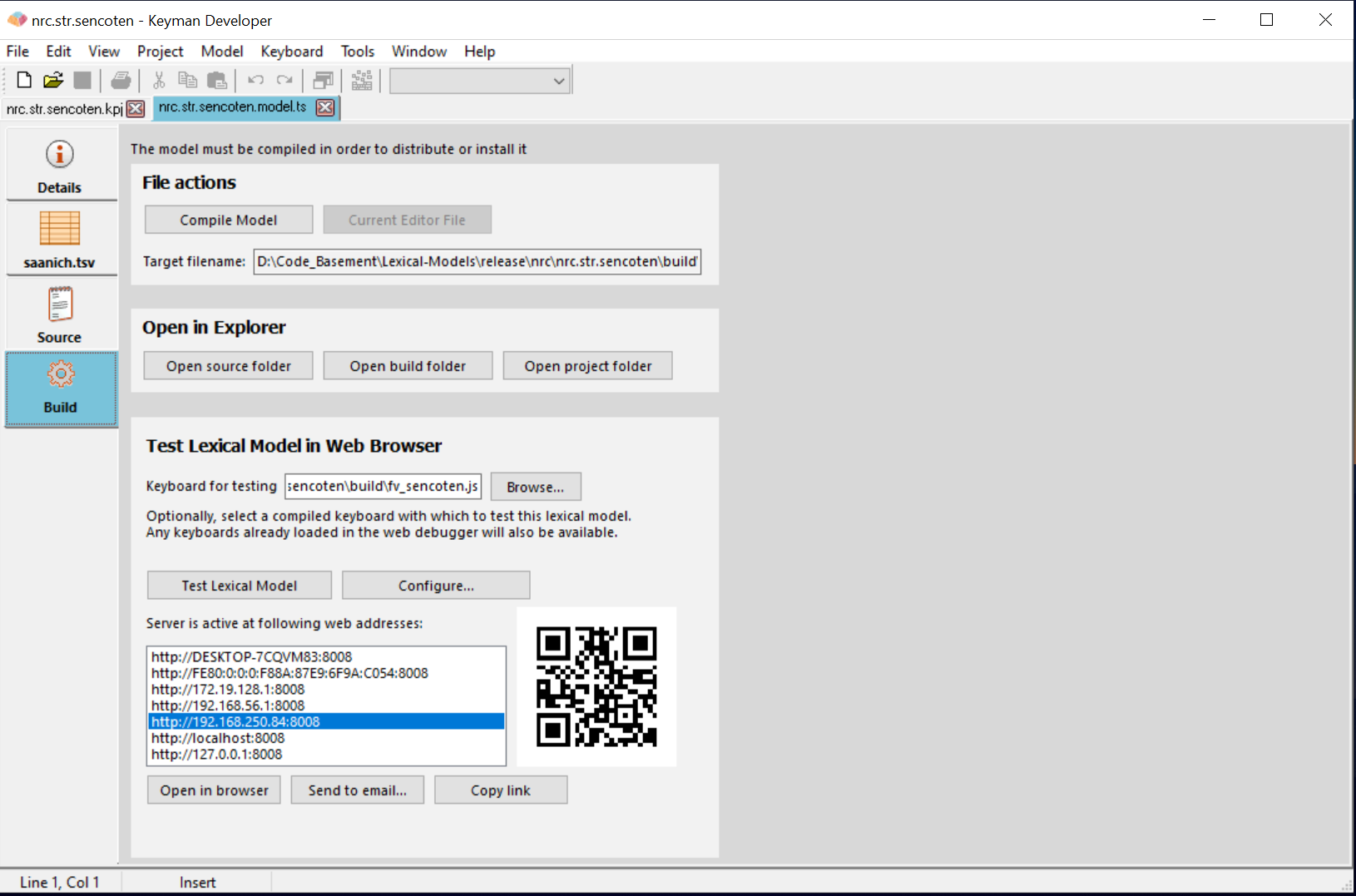
Task: Select address http://192.168.250.84:8008
Action: [x=326, y=721]
